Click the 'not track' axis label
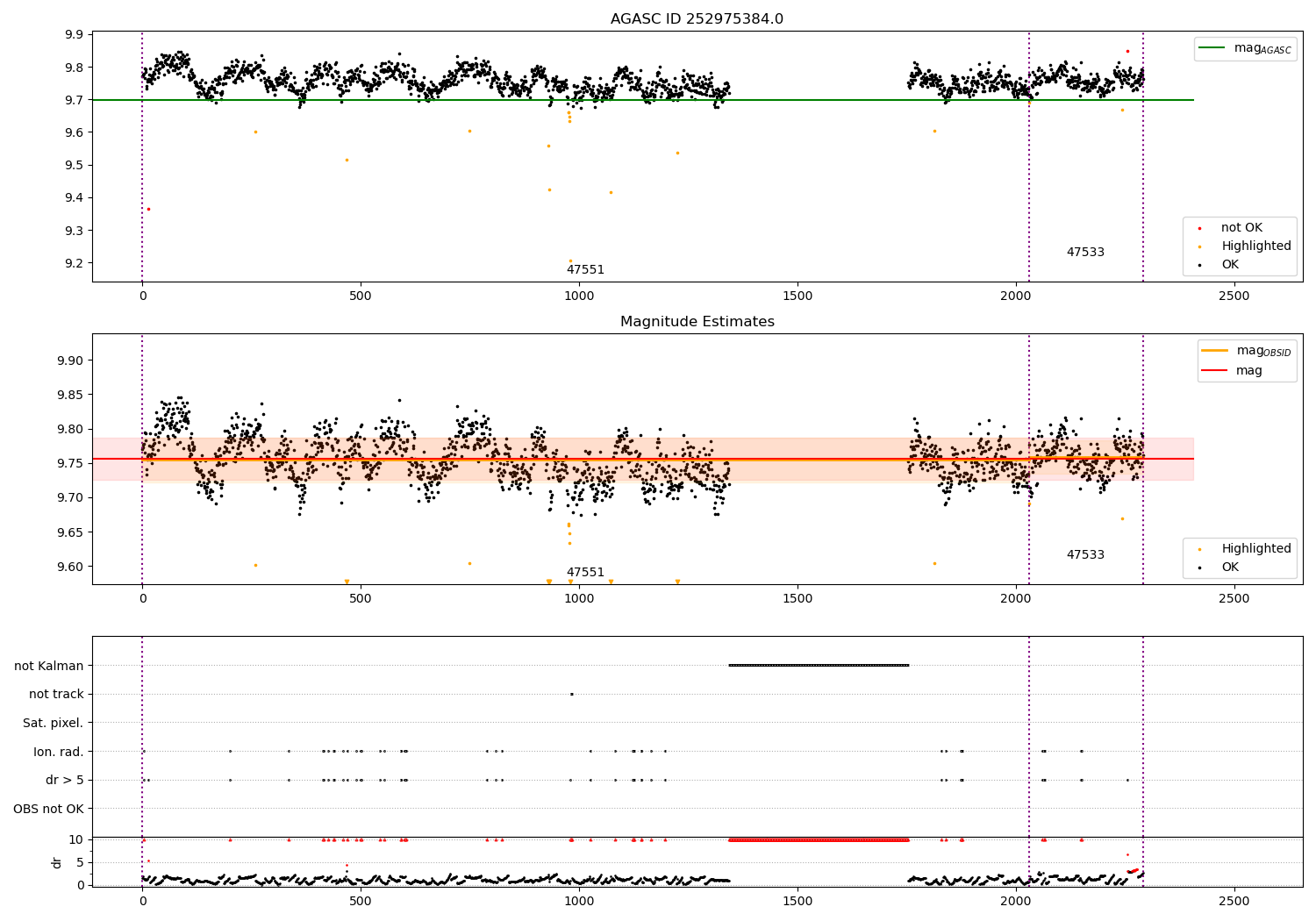 click(x=56, y=695)
